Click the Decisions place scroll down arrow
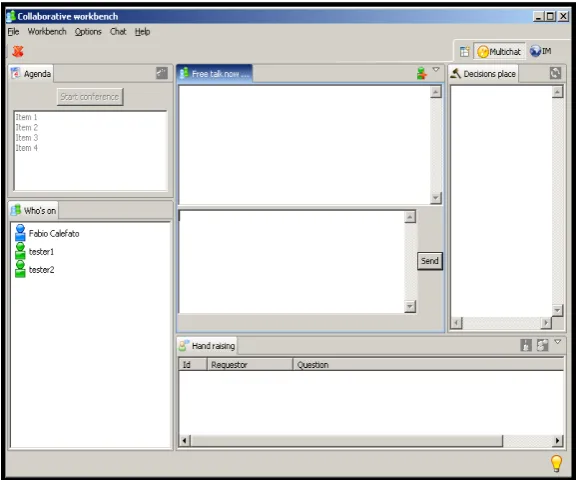The width and height of the screenshot is (579, 480). pos(557,310)
